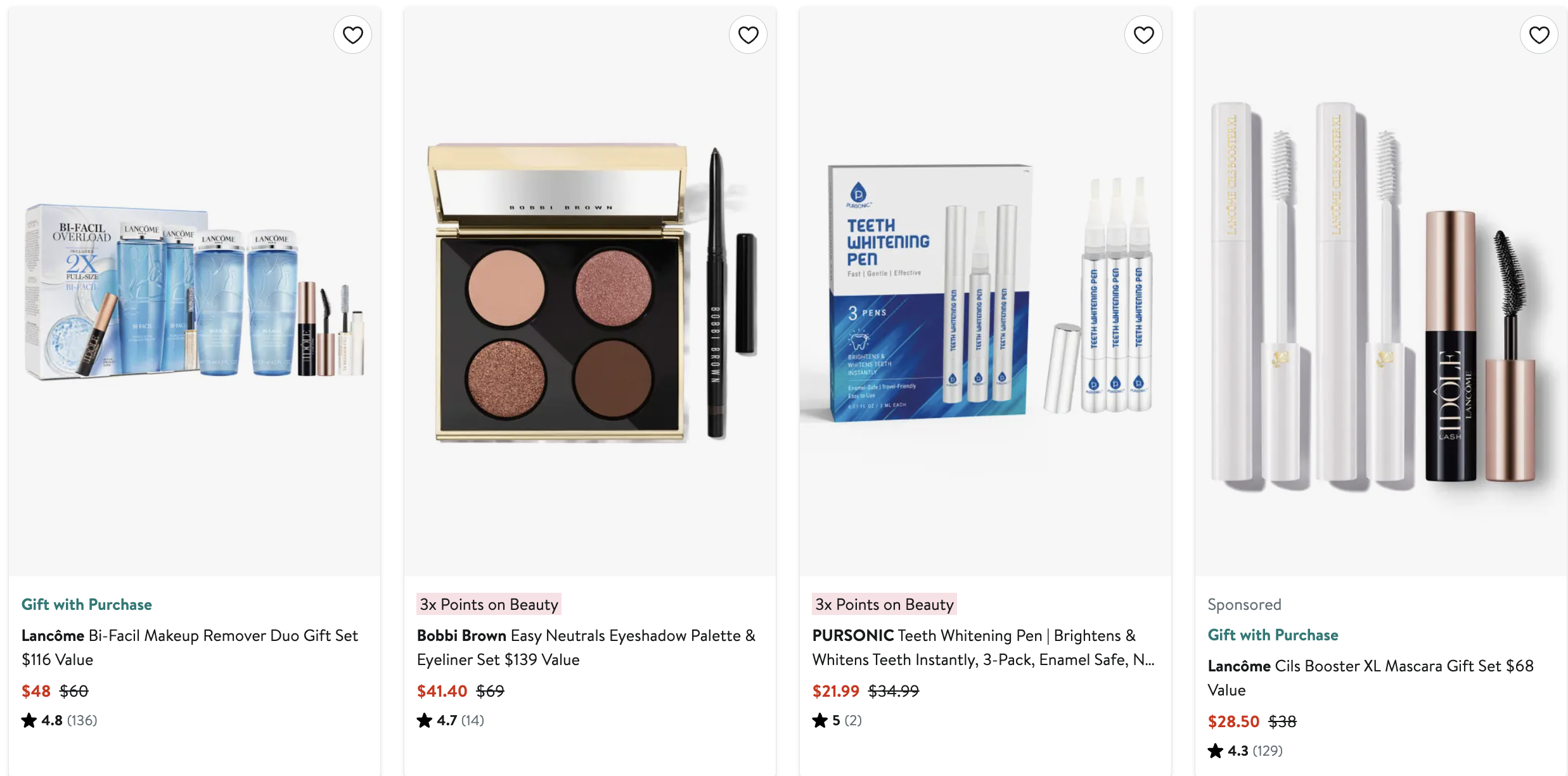Open Lancôme Cils Booster XL Mascara title
1568x776 pixels.
pos(1370,678)
